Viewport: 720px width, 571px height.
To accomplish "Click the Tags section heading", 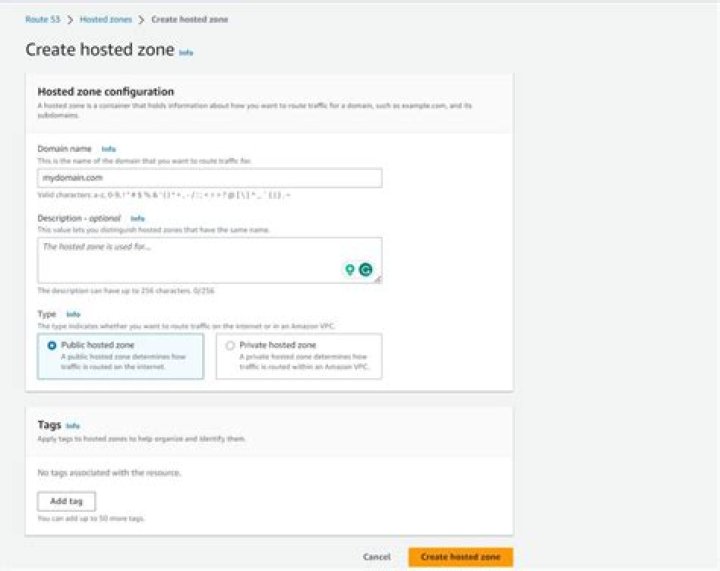I will 49,425.
